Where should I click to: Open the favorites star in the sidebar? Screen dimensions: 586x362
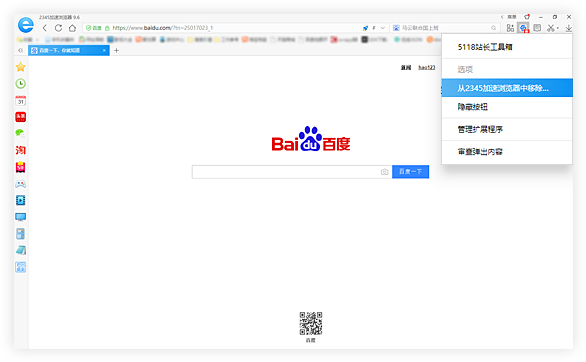21,67
